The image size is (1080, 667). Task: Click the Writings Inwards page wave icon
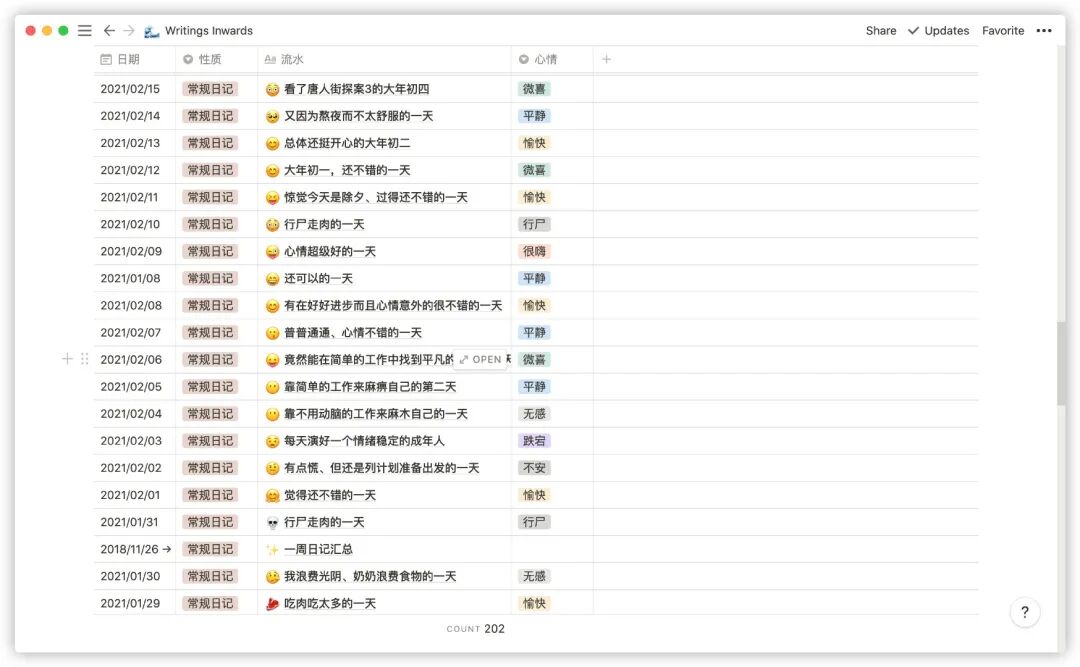[152, 31]
